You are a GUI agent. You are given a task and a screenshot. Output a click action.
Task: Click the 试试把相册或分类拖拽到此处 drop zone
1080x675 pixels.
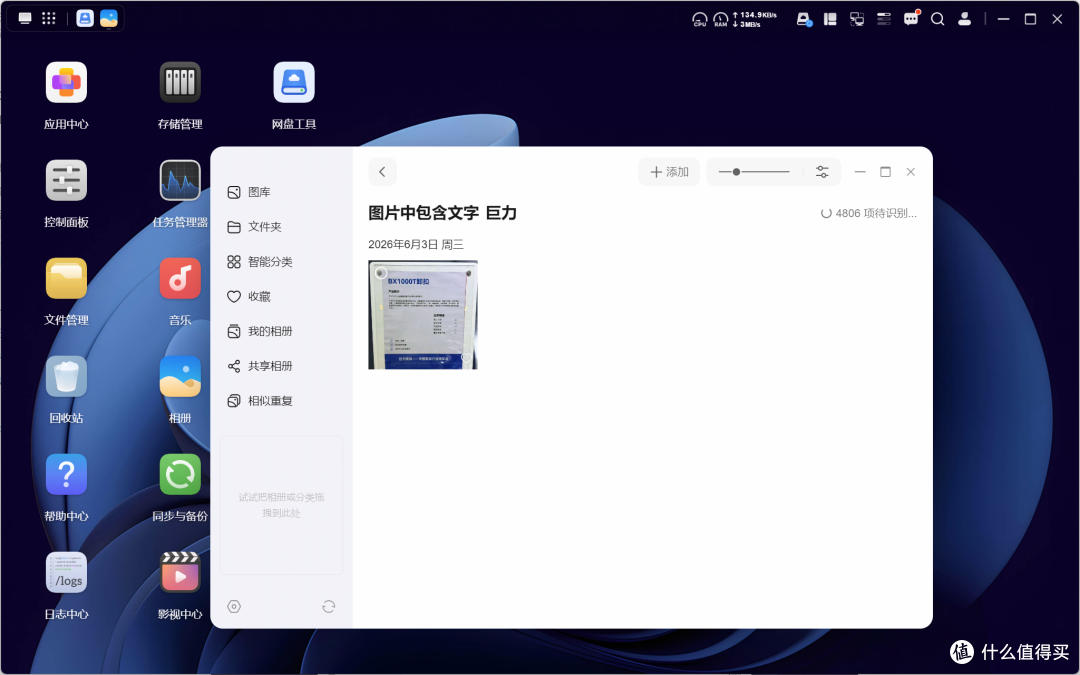(281, 505)
